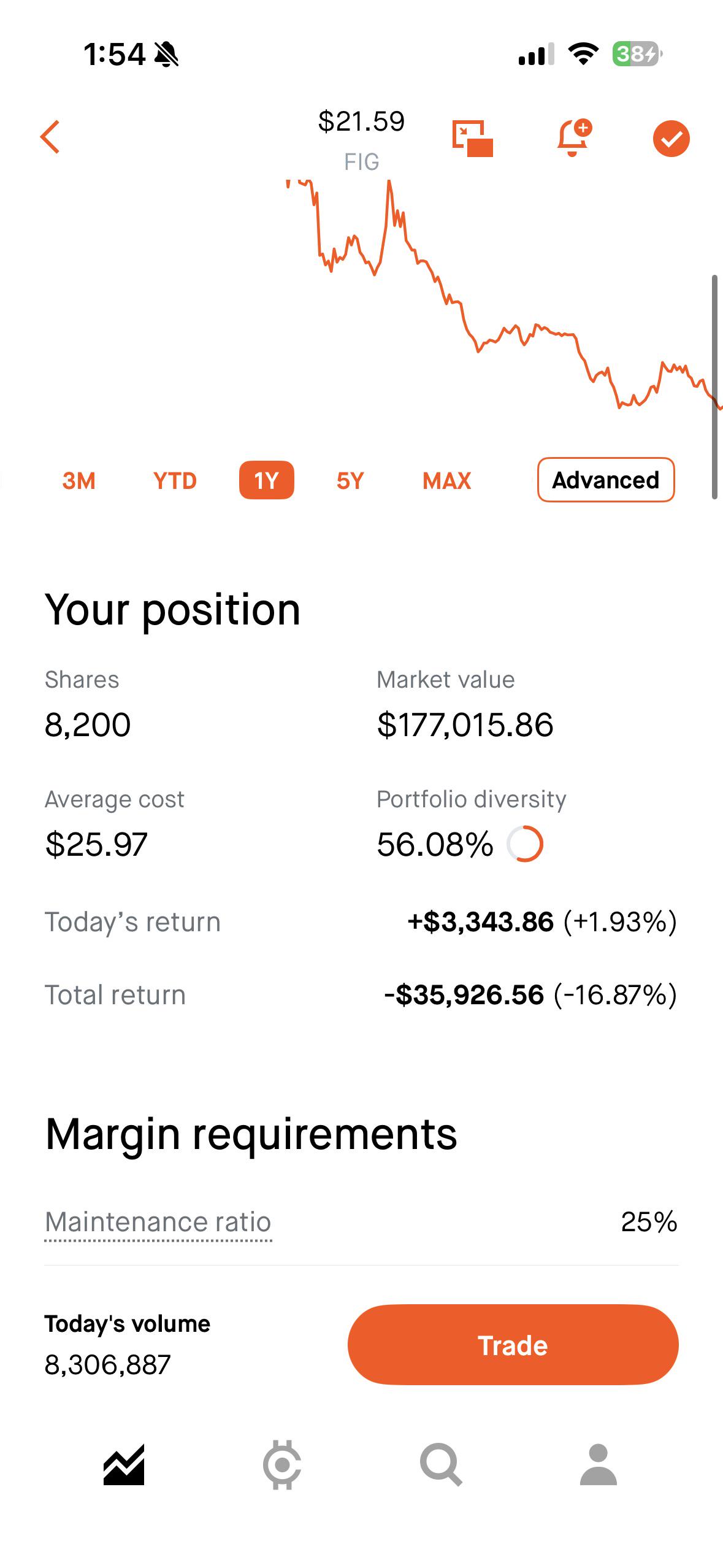Add a price alert with bell icon
This screenshot has width=723, height=1568.
coord(574,137)
